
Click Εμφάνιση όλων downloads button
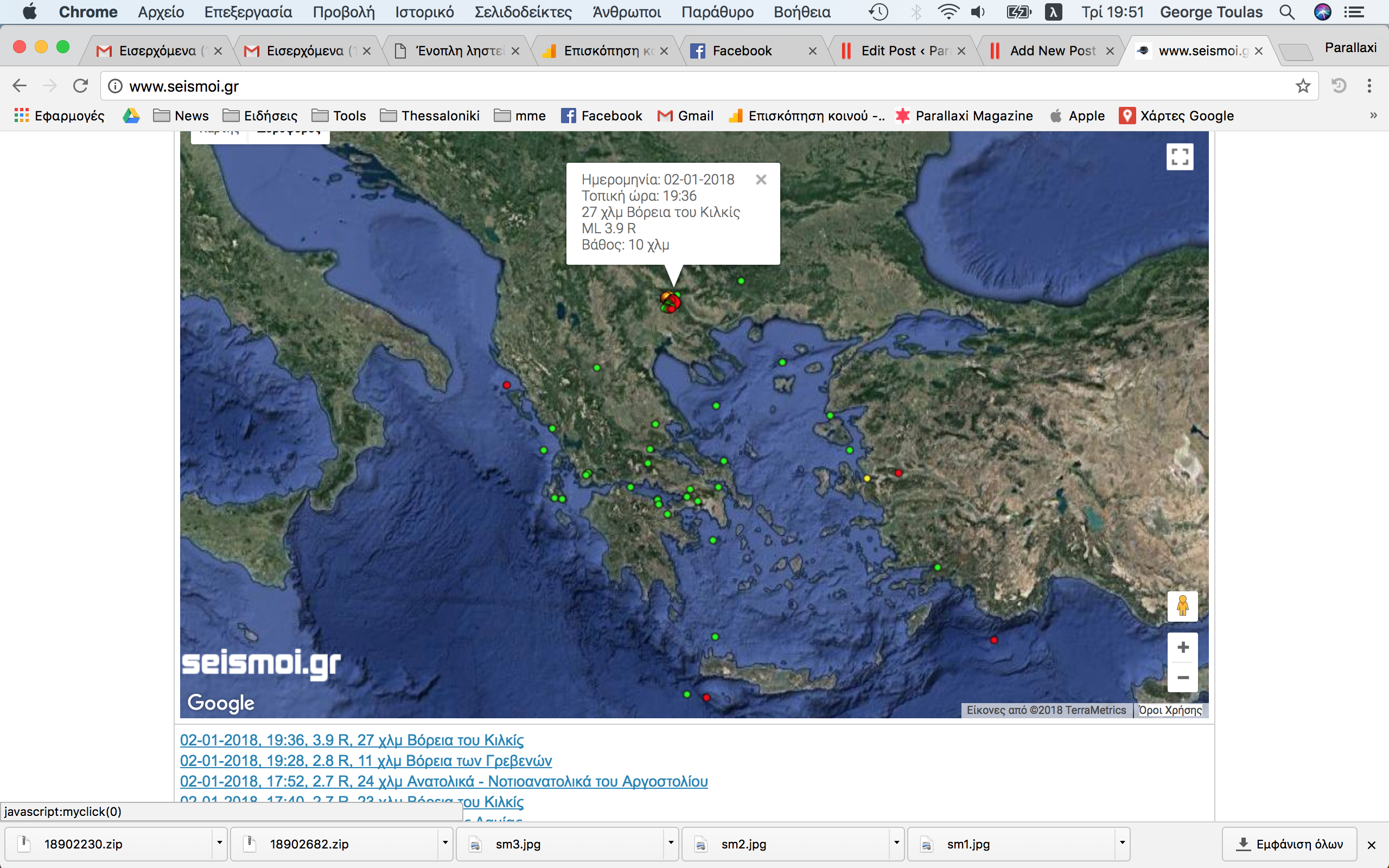tap(1289, 844)
